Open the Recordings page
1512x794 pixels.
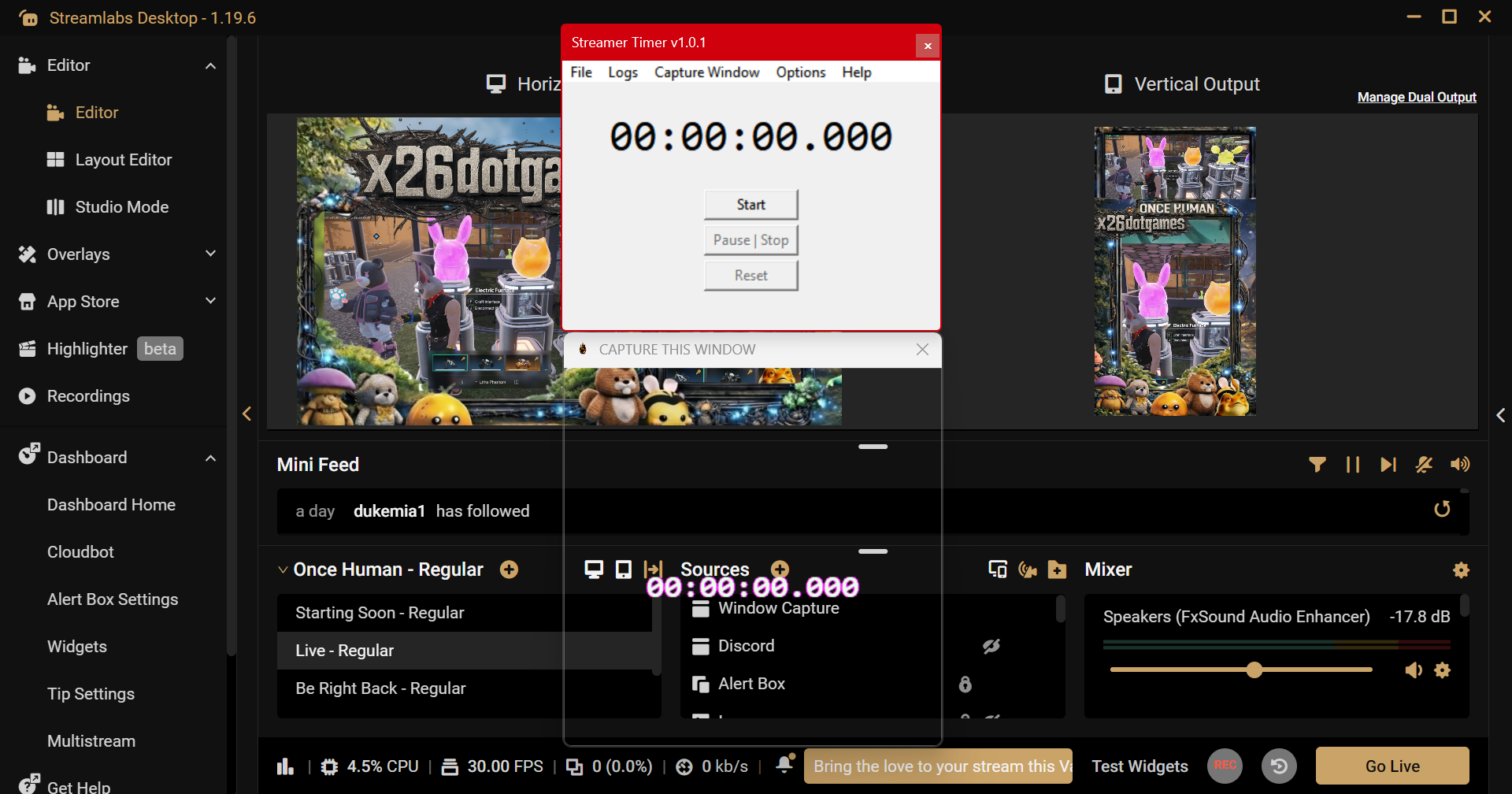(88, 396)
